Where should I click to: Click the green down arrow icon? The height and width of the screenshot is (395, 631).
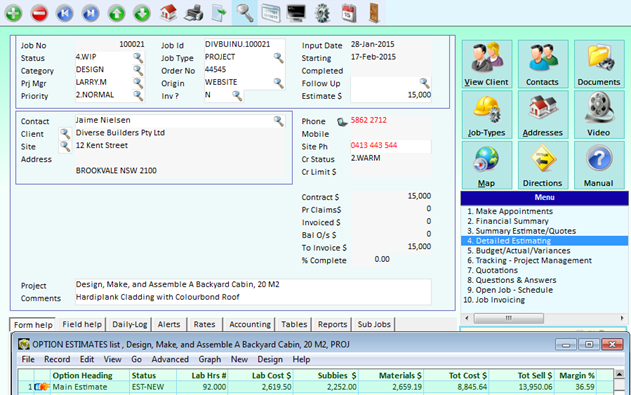pyautogui.click(x=142, y=13)
